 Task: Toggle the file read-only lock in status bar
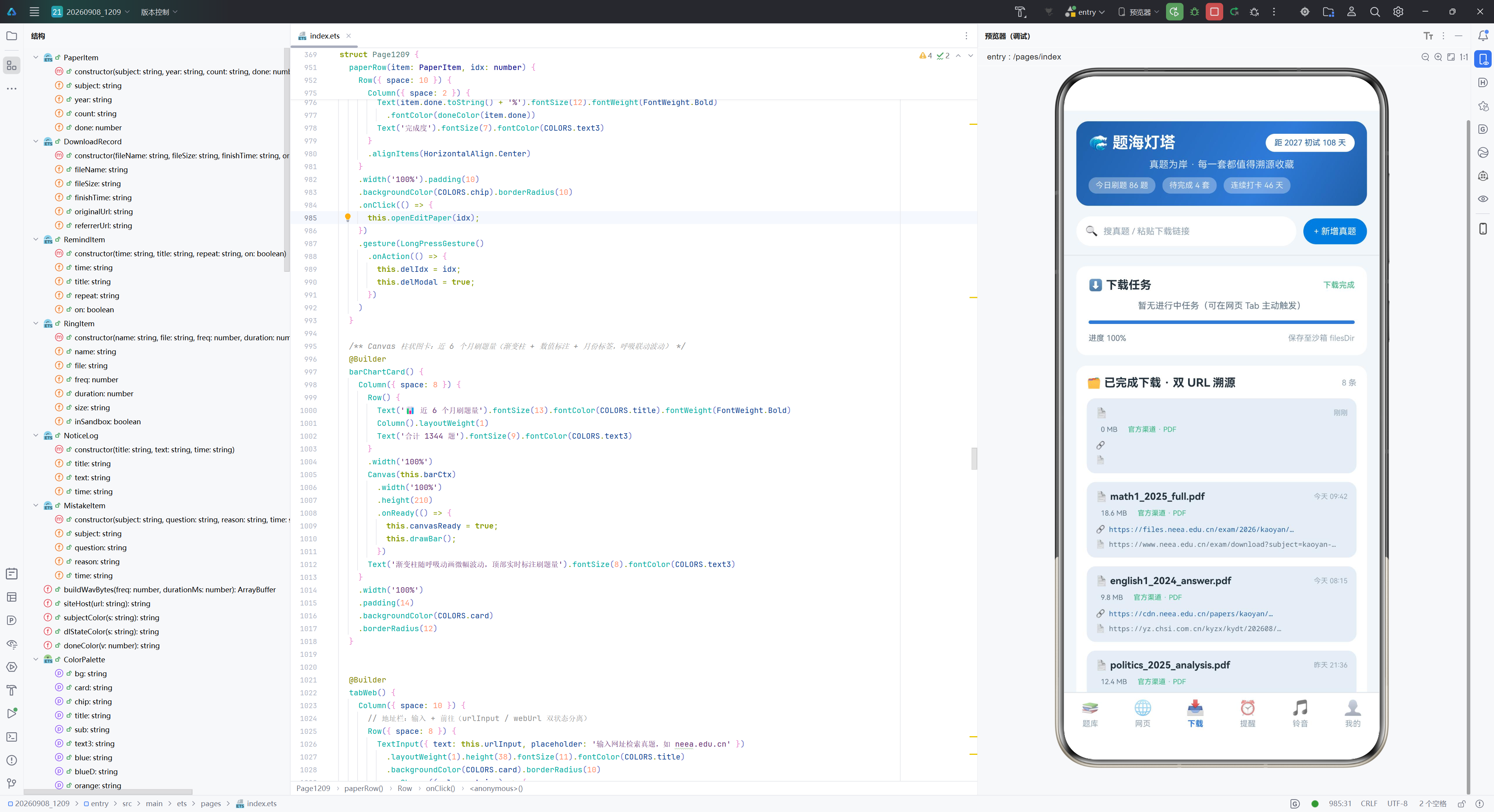click(x=1462, y=803)
